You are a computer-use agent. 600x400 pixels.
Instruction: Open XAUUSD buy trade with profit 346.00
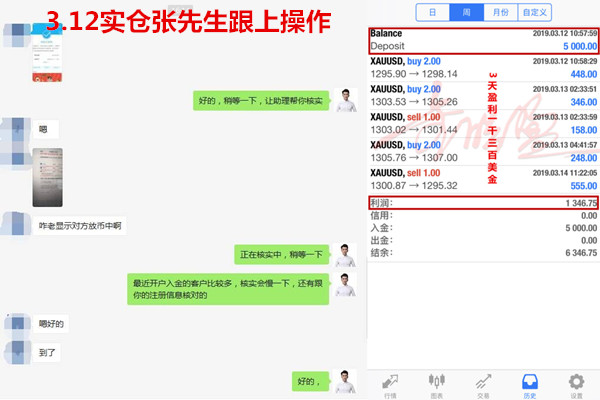click(x=484, y=96)
